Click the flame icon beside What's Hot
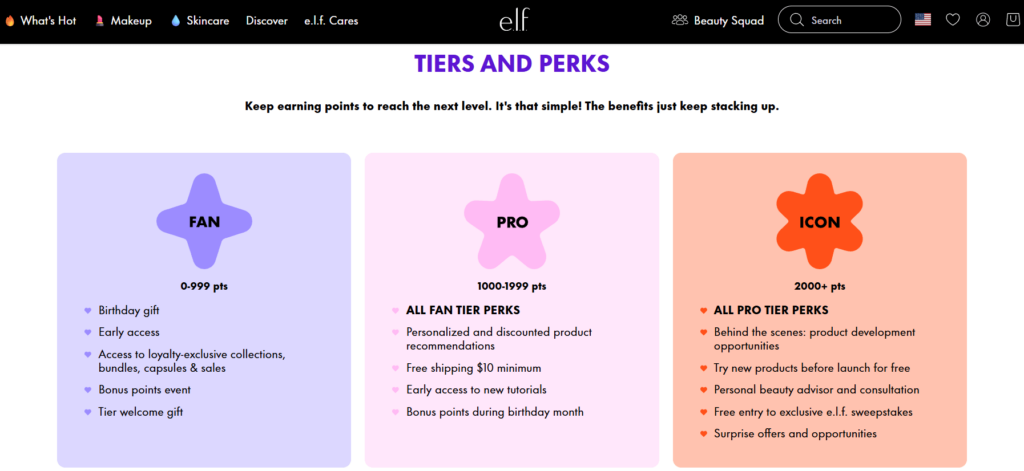The width and height of the screenshot is (1024, 471). [x=10, y=20]
